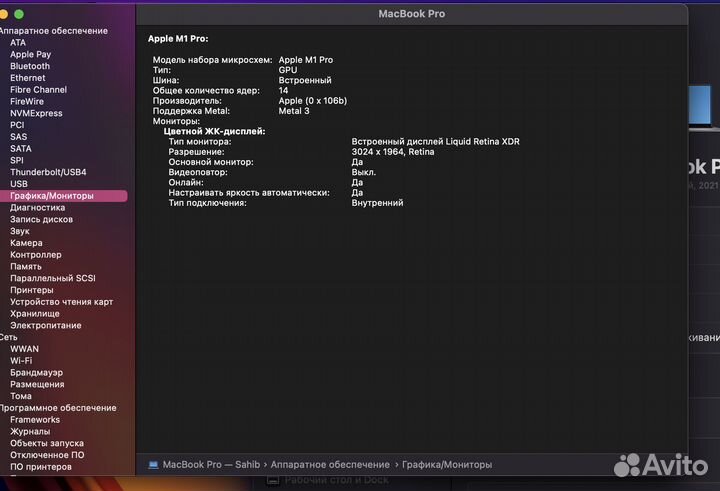The image size is (720, 491).
Task: Click the Apple M1 Pro heading
Action: [x=178, y=39]
